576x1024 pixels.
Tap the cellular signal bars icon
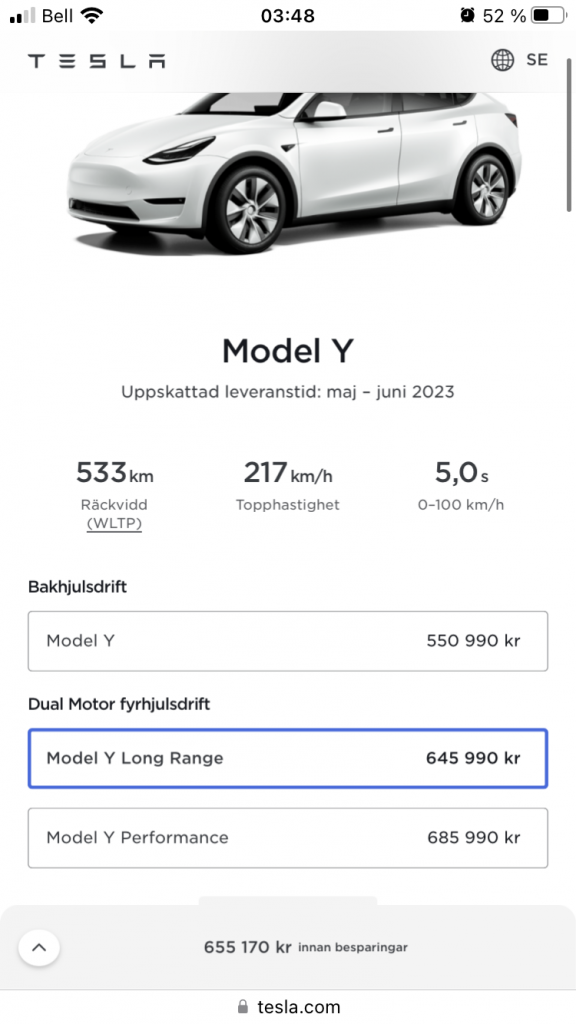(23, 16)
